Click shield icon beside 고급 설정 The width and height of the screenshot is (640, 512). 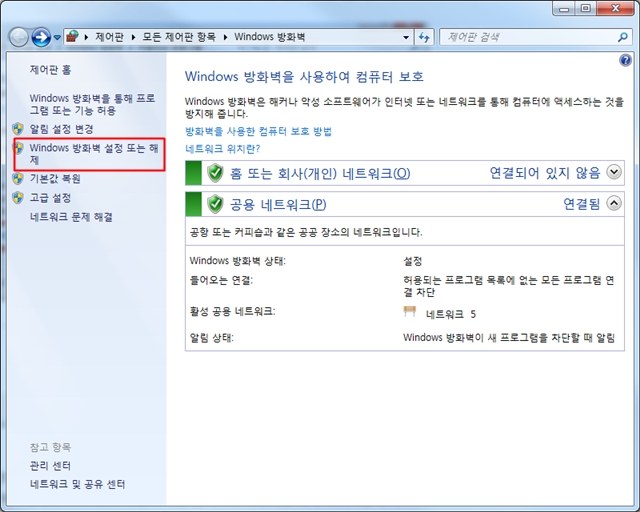tap(18, 198)
